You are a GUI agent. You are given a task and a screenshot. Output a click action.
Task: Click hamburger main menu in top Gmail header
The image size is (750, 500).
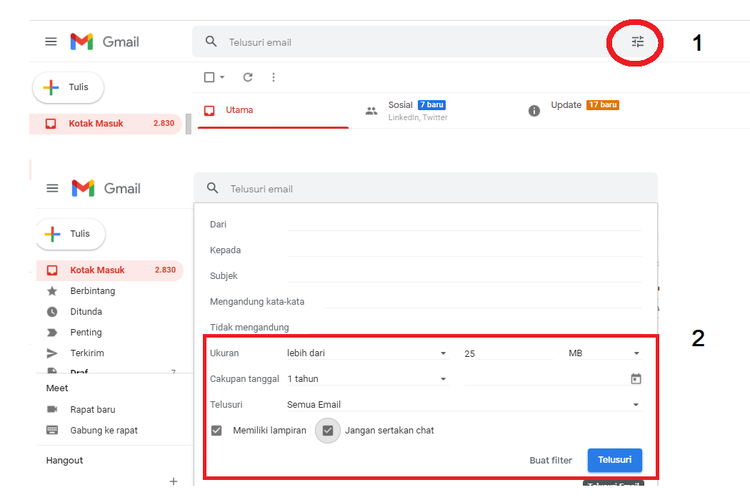[51, 42]
